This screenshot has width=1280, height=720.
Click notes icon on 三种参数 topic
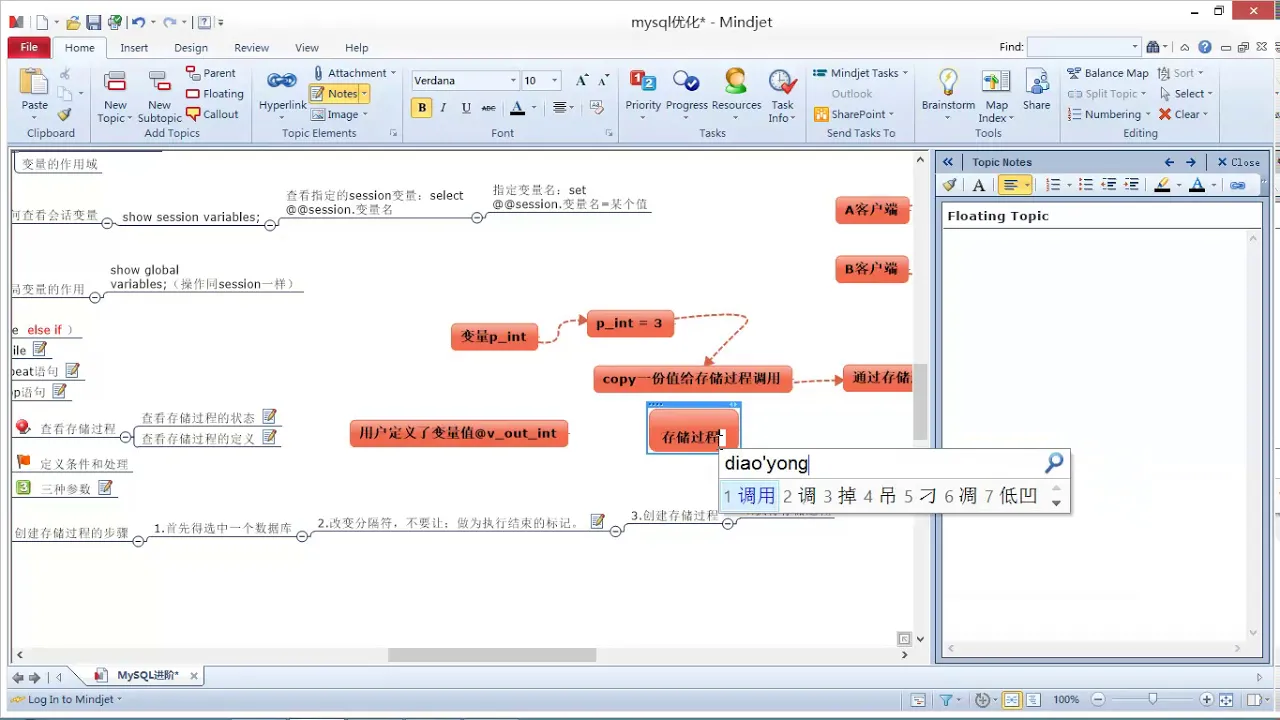tap(105, 488)
